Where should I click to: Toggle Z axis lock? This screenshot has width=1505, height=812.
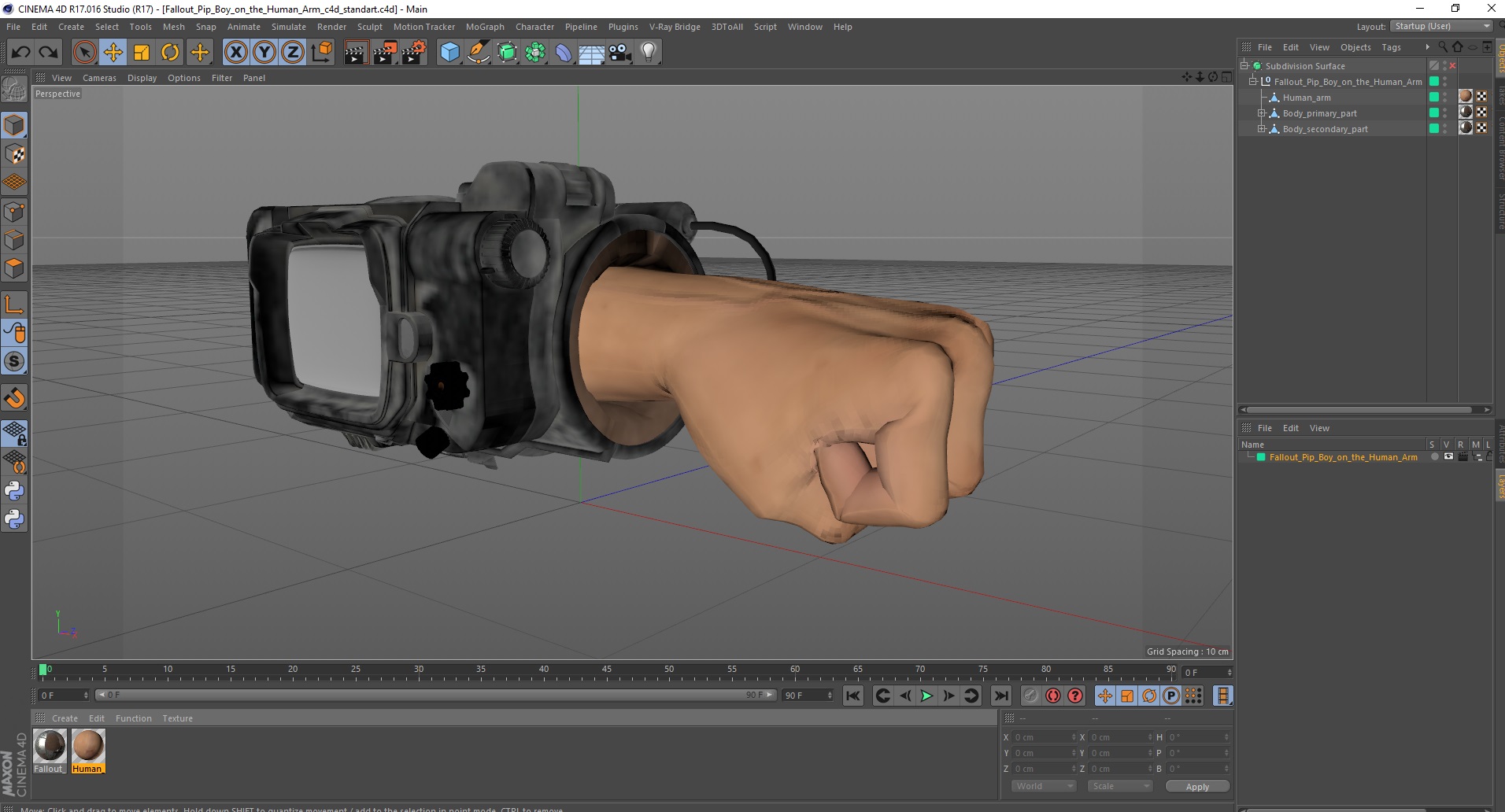click(x=293, y=53)
